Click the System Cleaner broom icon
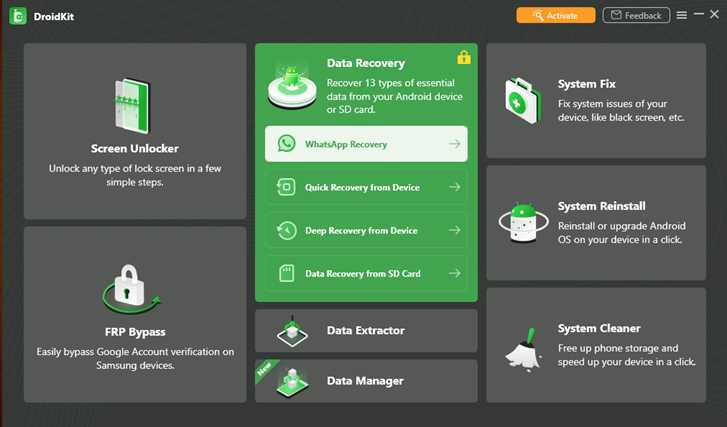 pyautogui.click(x=524, y=350)
